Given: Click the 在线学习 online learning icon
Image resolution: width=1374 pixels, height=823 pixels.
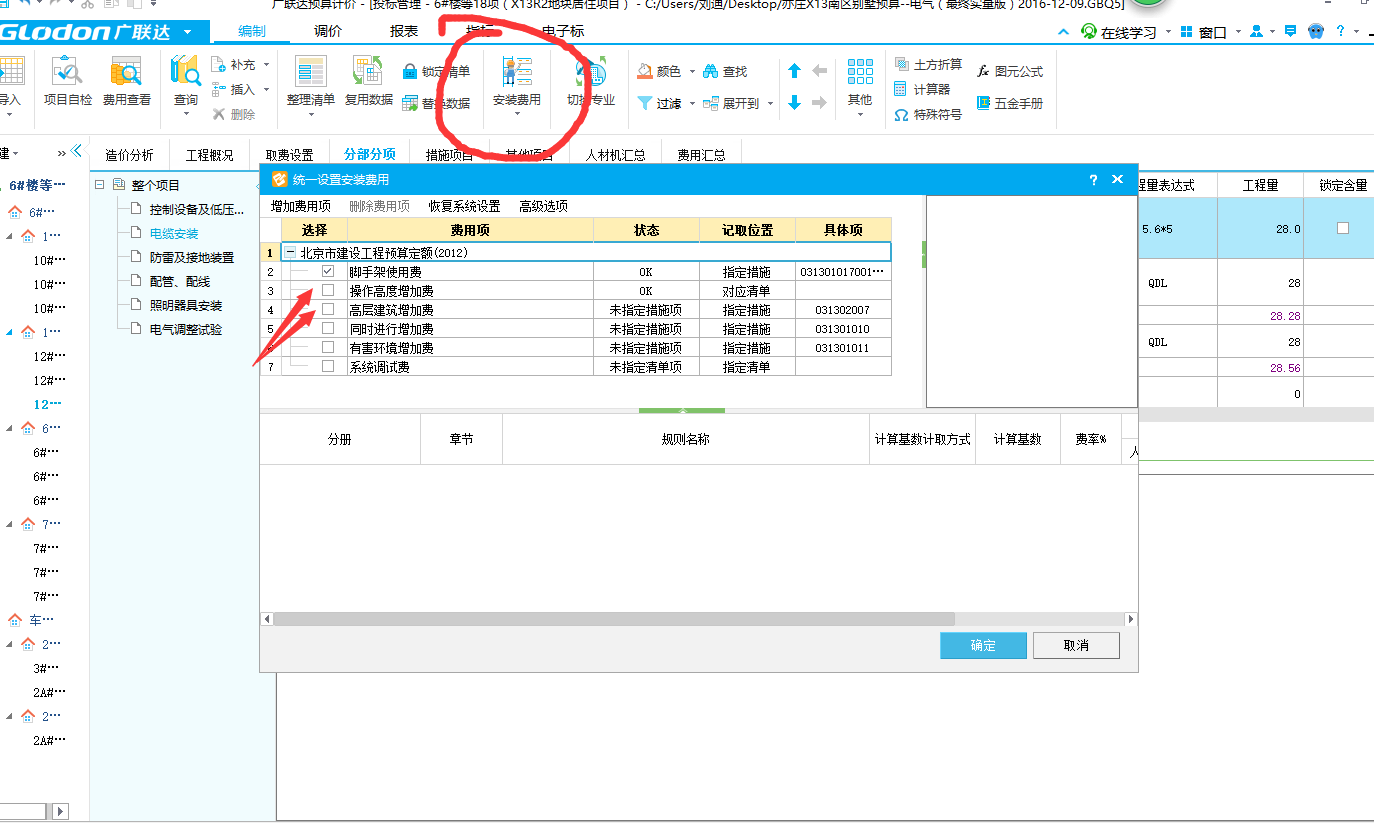Looking at the screenshot, I should click(x=1089, y=32).
